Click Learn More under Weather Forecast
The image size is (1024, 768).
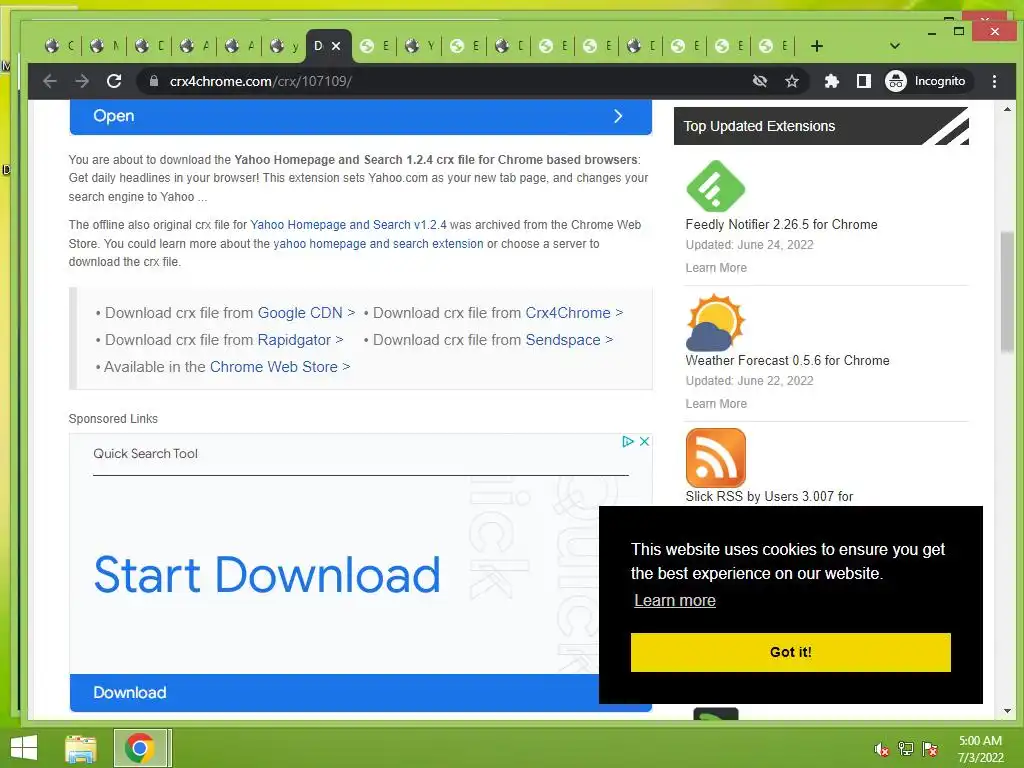(x=716, y=404)
